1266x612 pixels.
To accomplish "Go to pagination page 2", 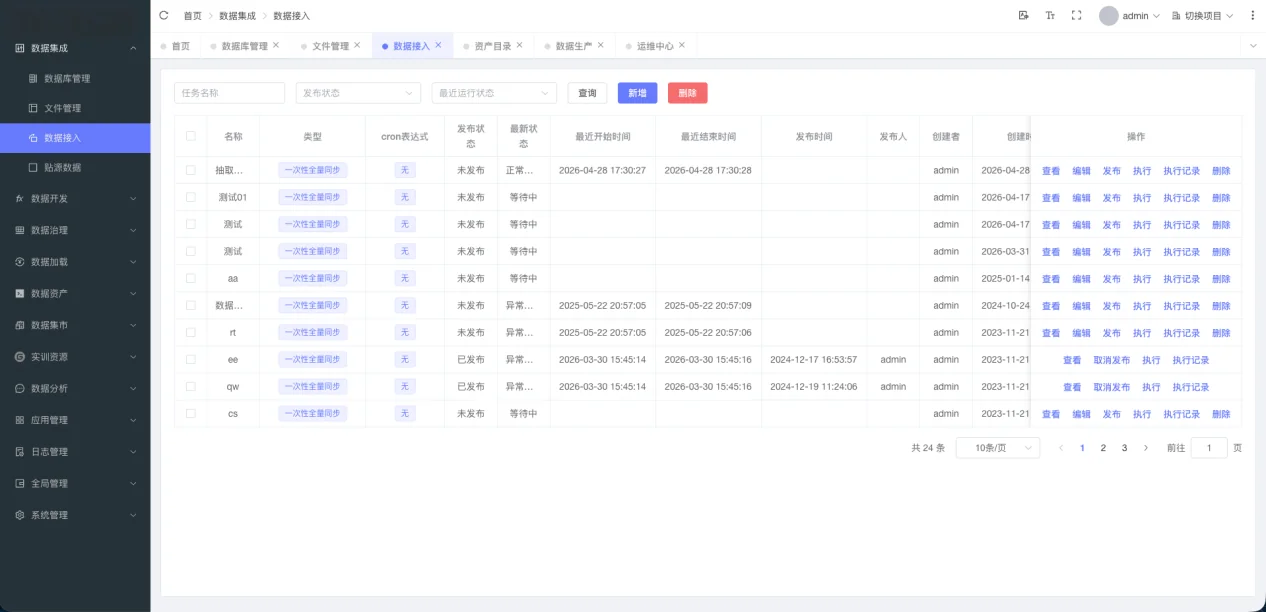I will pyautogui.click(x=1103, y=448).
